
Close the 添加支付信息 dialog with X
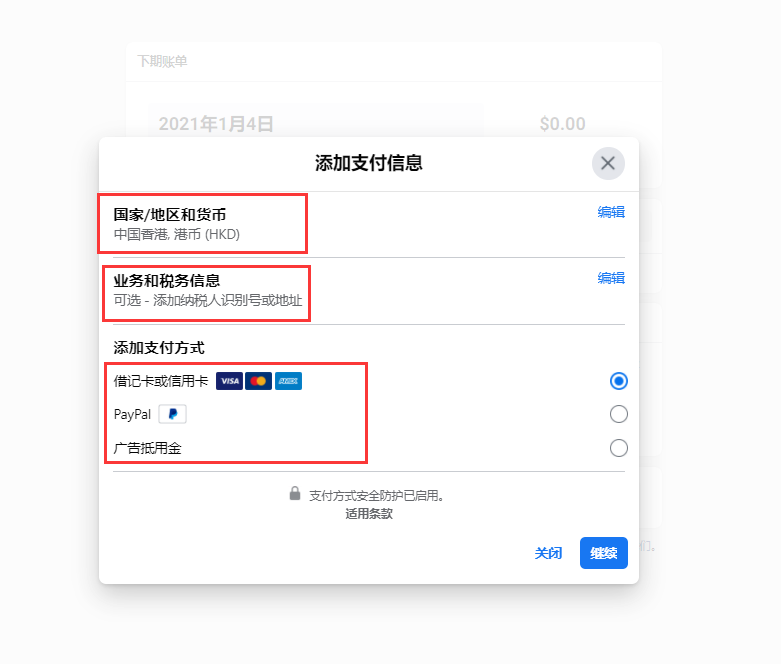pyautogui.click(x=608, y=163)
